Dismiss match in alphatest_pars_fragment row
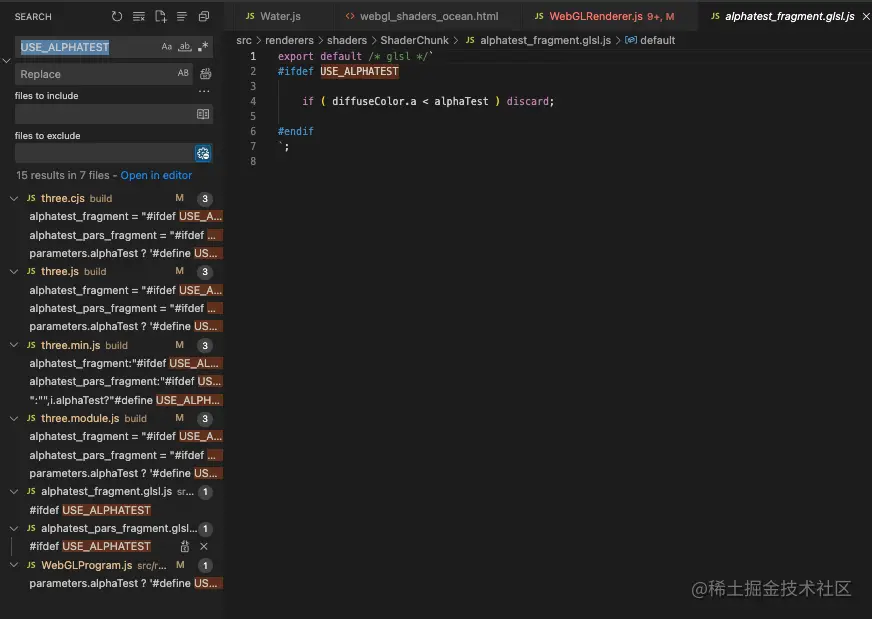 (204, 547)
